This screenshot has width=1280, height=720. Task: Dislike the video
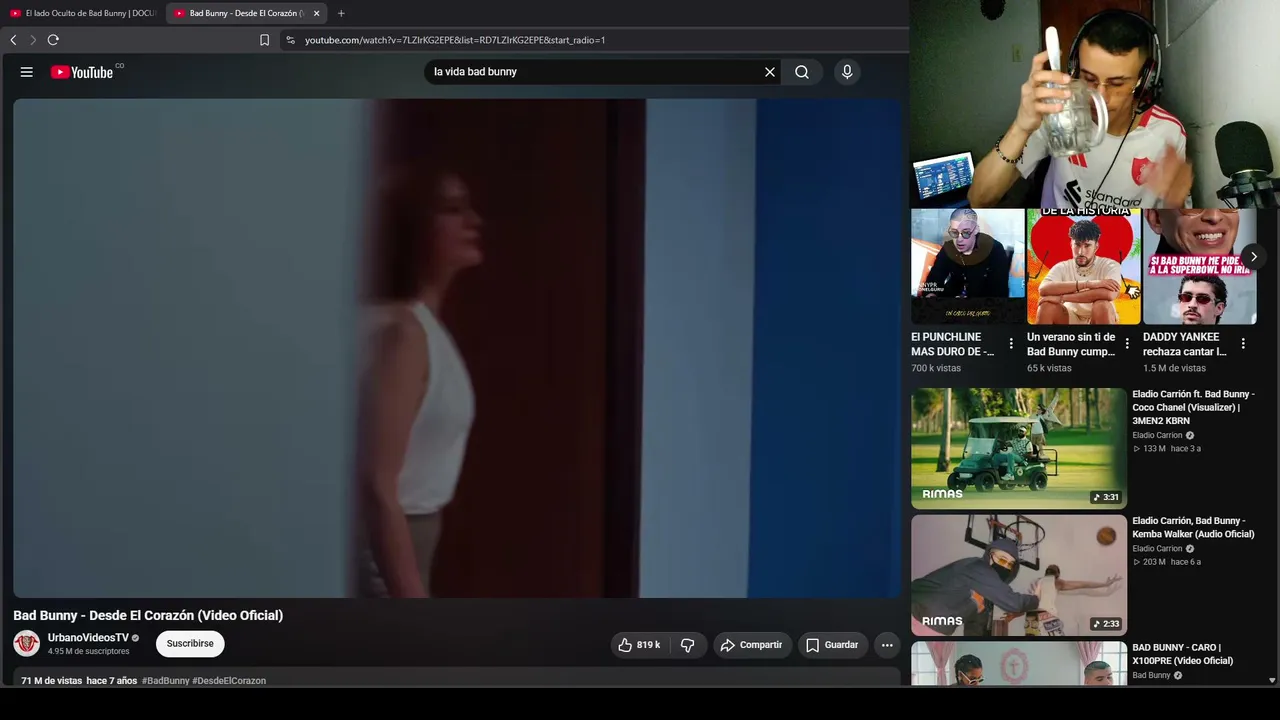click(x=688, y=645)
